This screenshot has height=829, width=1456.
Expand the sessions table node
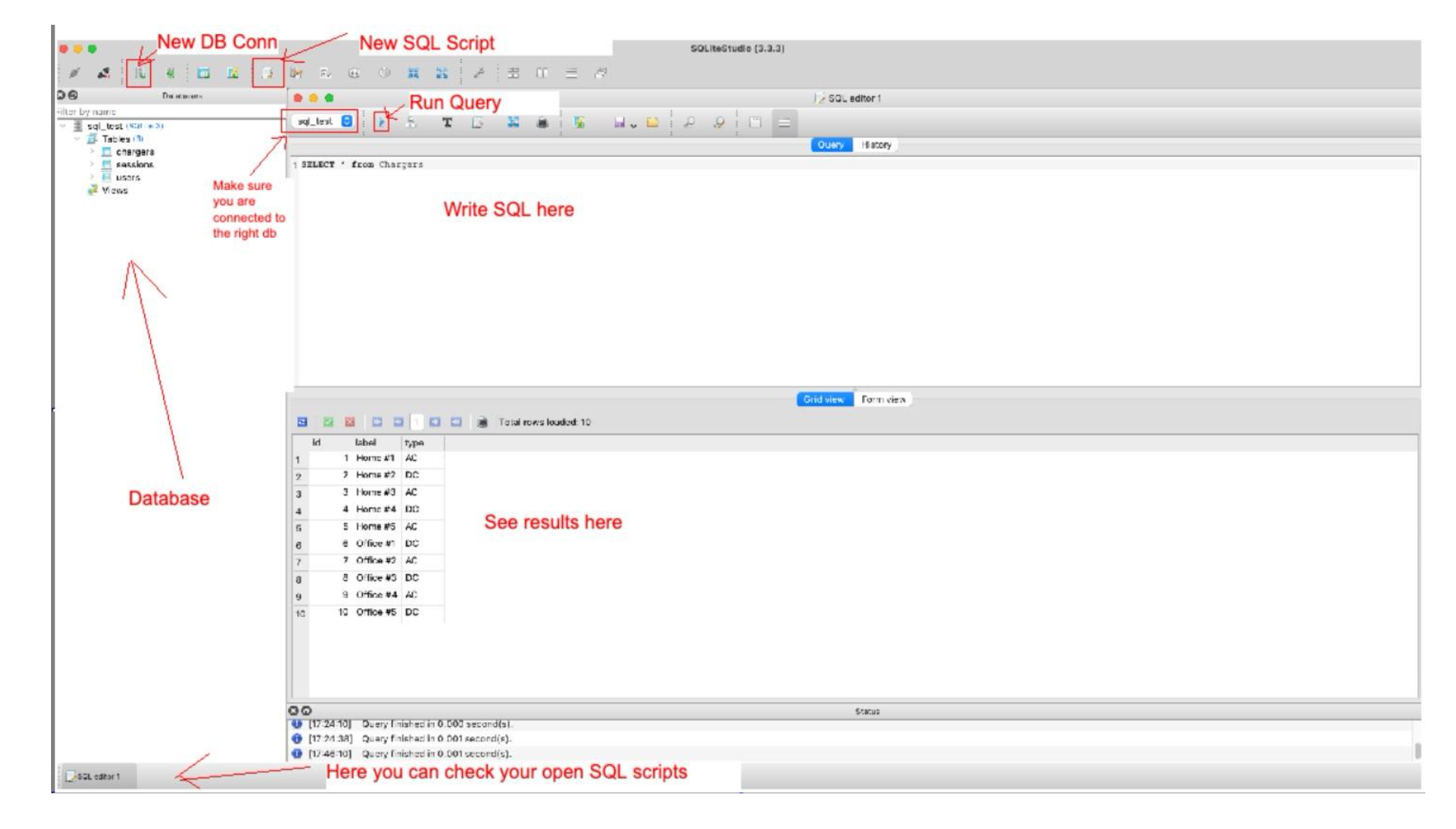tap(92, 165)
